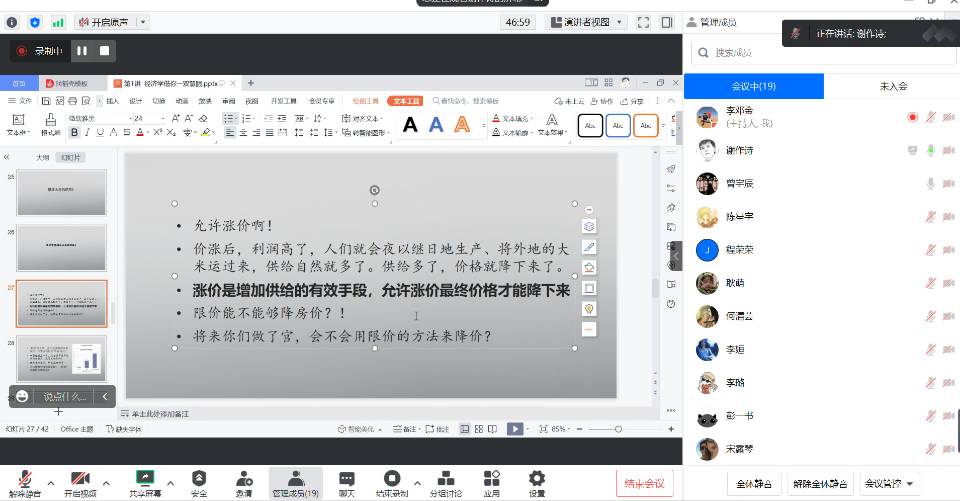The height and width of the screenshot is (501, 960).
Task: Expand the 演讲者视图 view dropdown
Action: (x=621, y=22)
